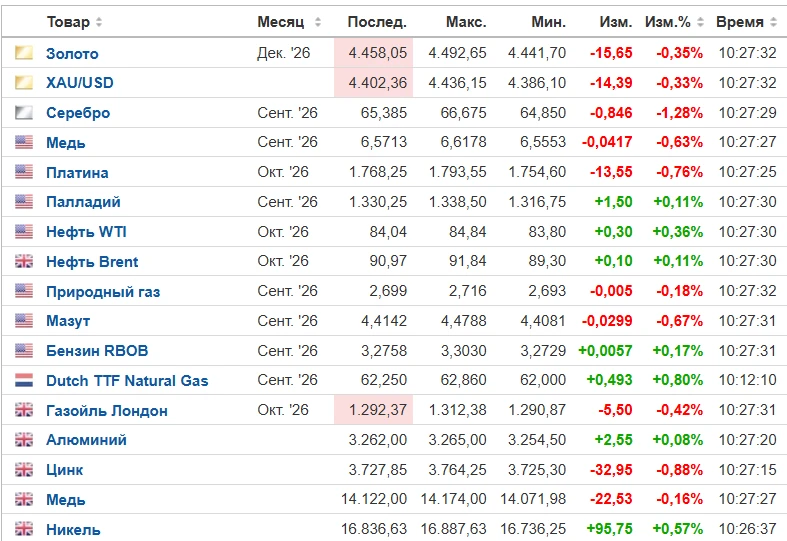Click the gold icon next to XAU/USD

coord(24,82)
